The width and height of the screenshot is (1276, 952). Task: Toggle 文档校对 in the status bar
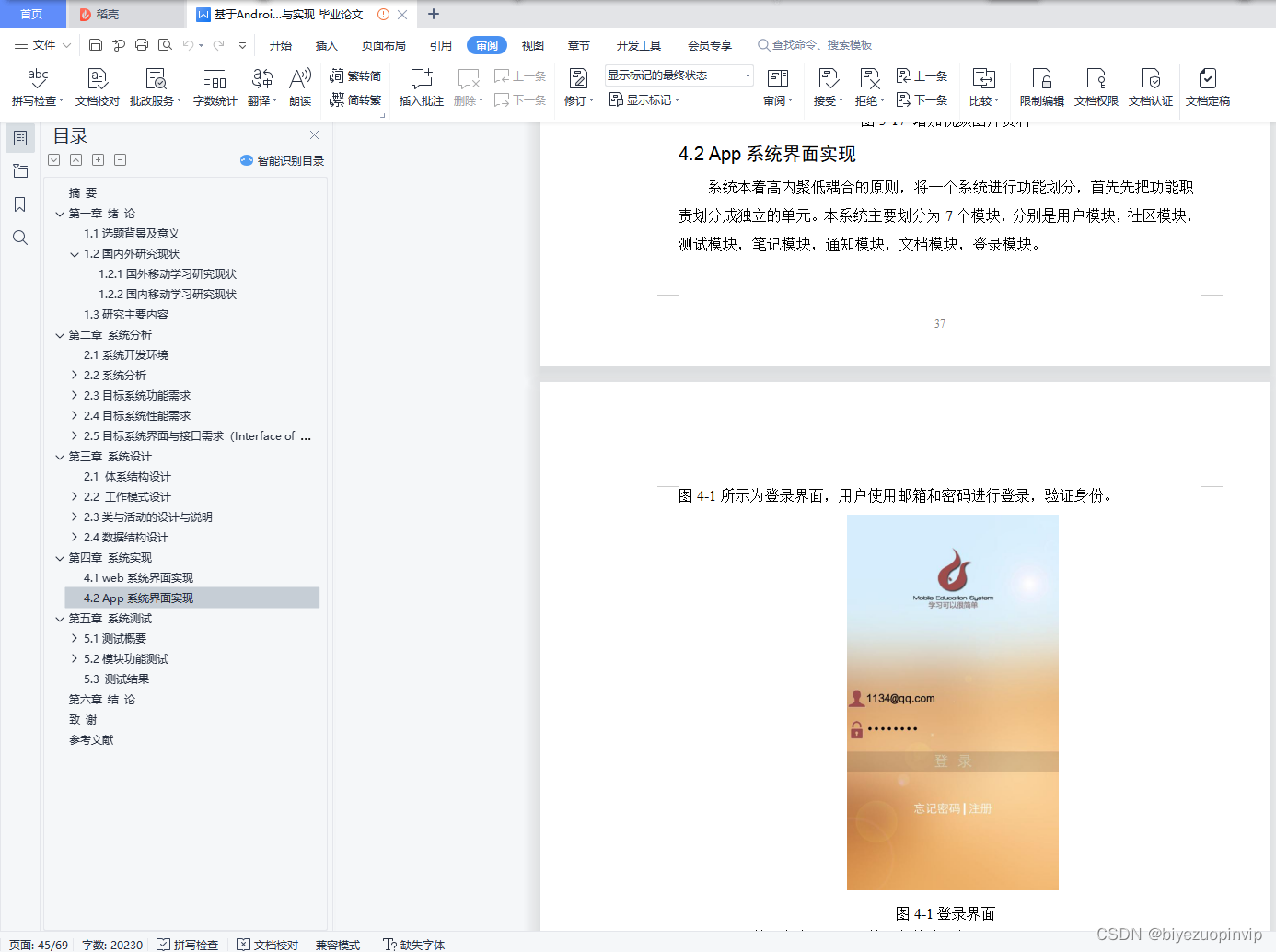(267, 945)
